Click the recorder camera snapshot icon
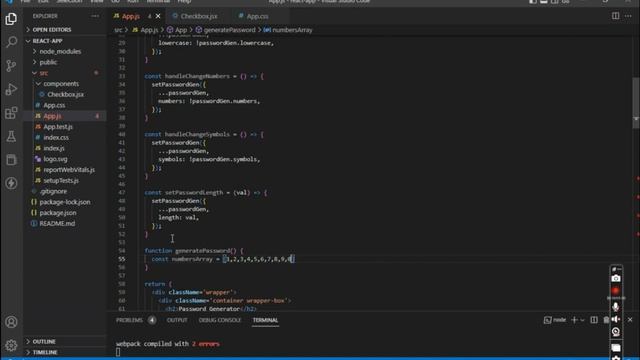This screenshot has width=640, height=360. tap(616, 279)
